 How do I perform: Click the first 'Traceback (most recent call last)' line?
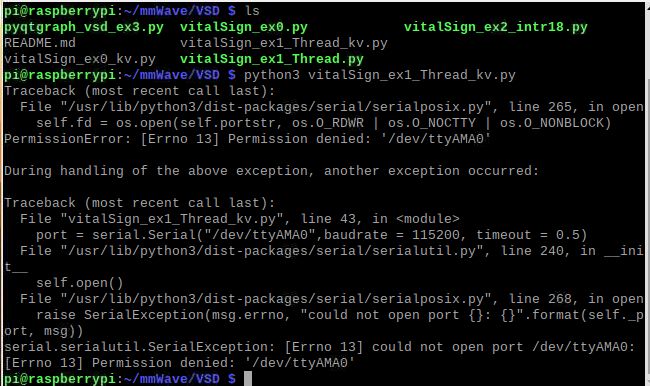click(139, 91)
